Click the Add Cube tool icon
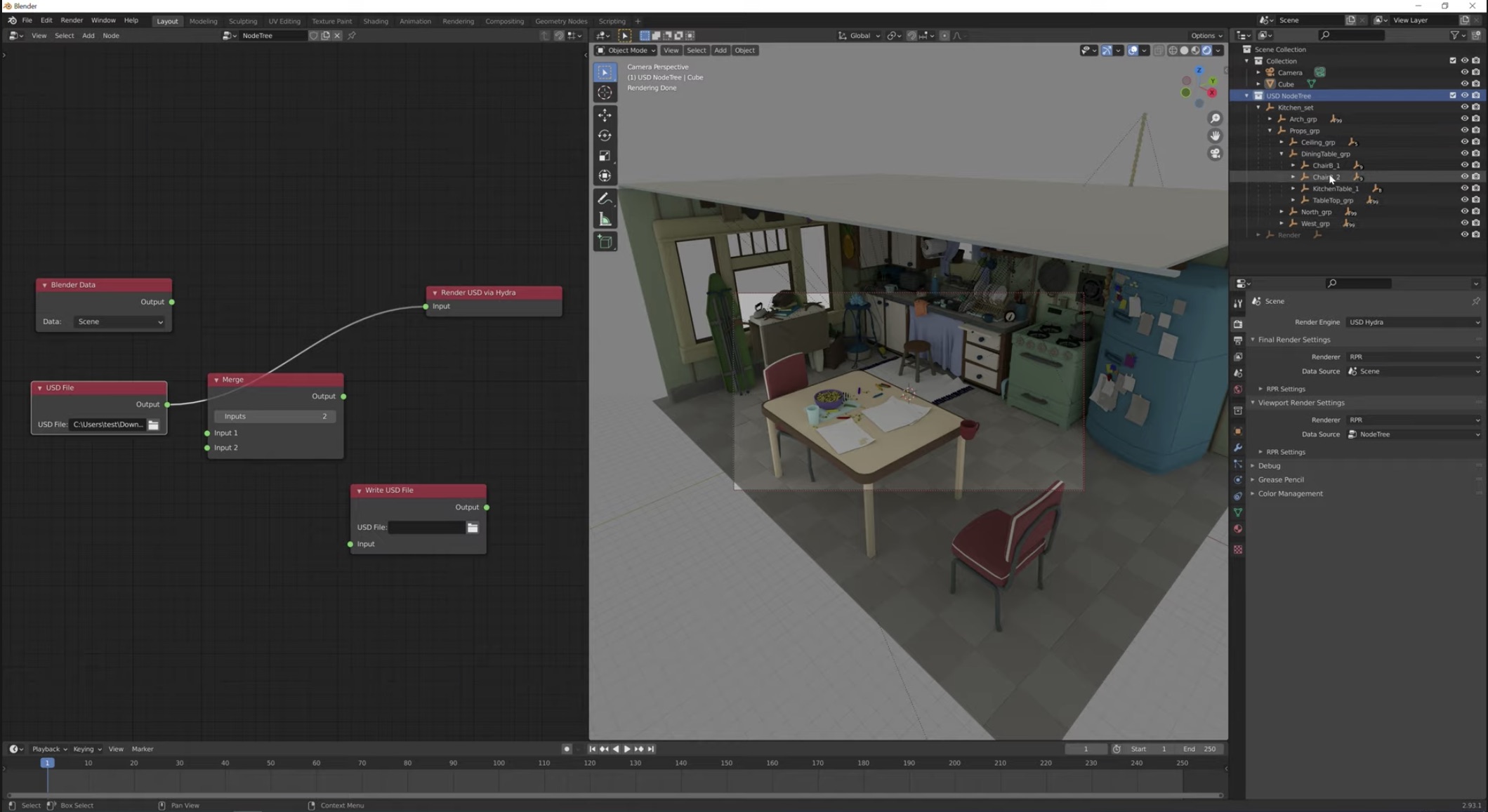1488x812 pixels. coord(605,242)
